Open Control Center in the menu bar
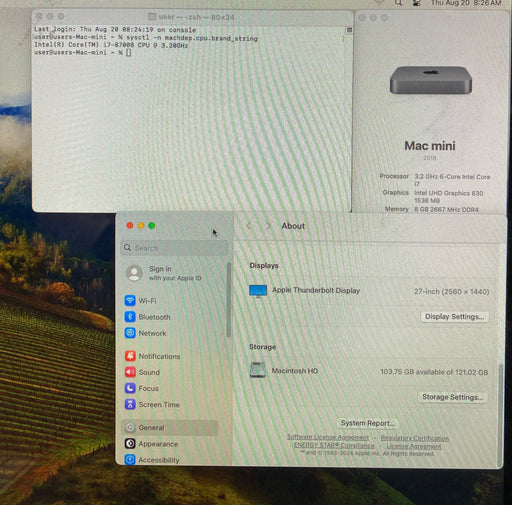Viewport: 512px width, 505px height. point(417,3)
